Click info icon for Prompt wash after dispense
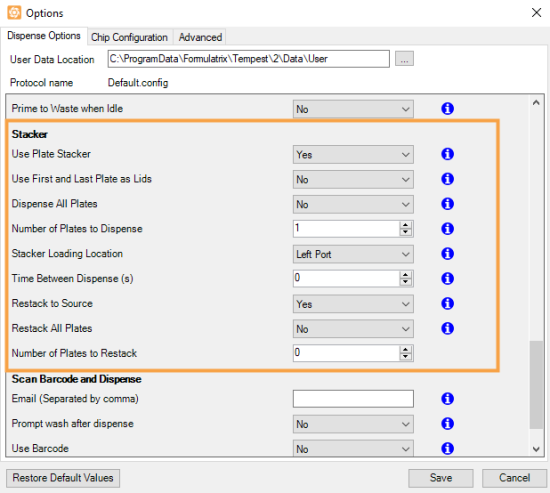 447,423
